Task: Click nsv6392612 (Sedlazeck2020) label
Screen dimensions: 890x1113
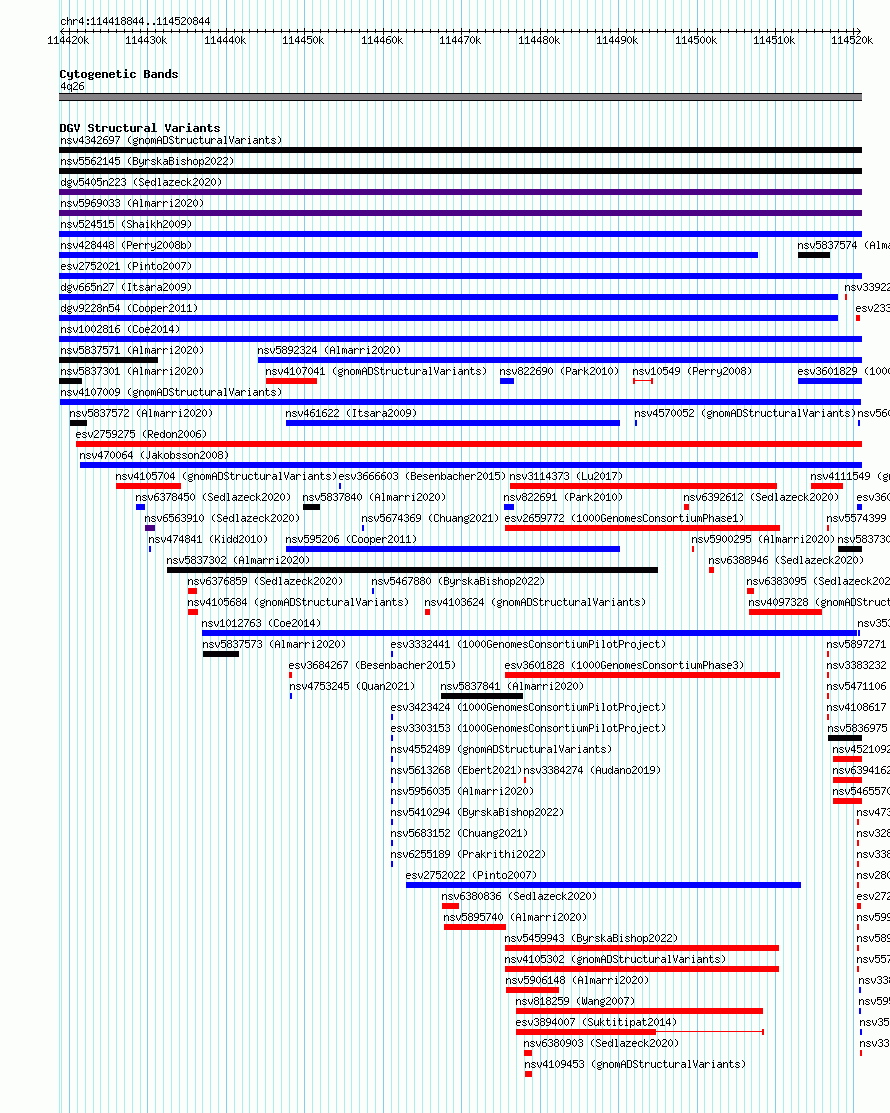Action: (761, 498)
